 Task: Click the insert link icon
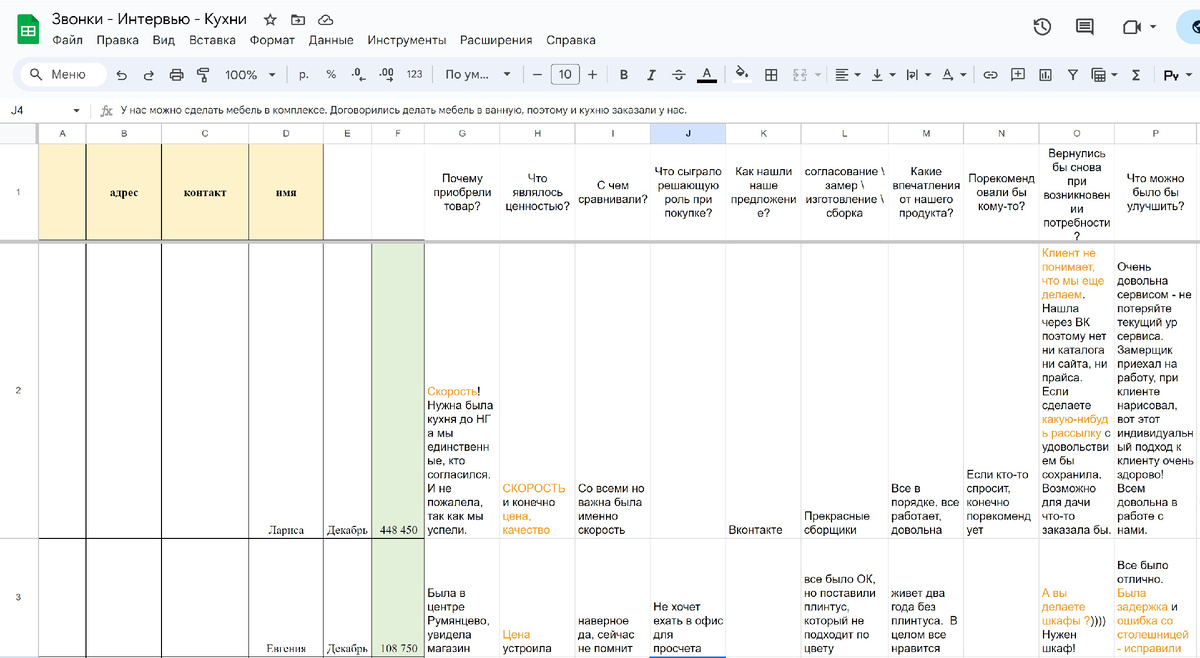point(991,75)
